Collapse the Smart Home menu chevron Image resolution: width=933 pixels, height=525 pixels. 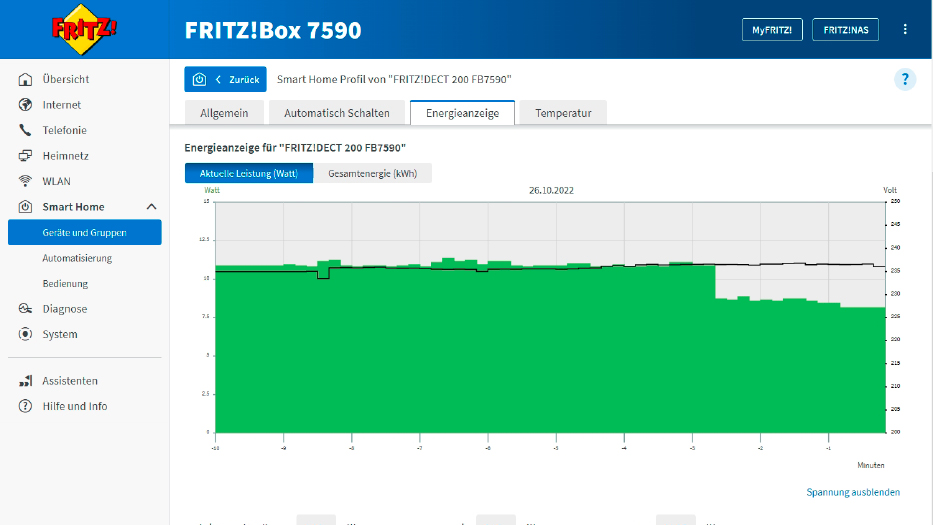click(152, 207)
